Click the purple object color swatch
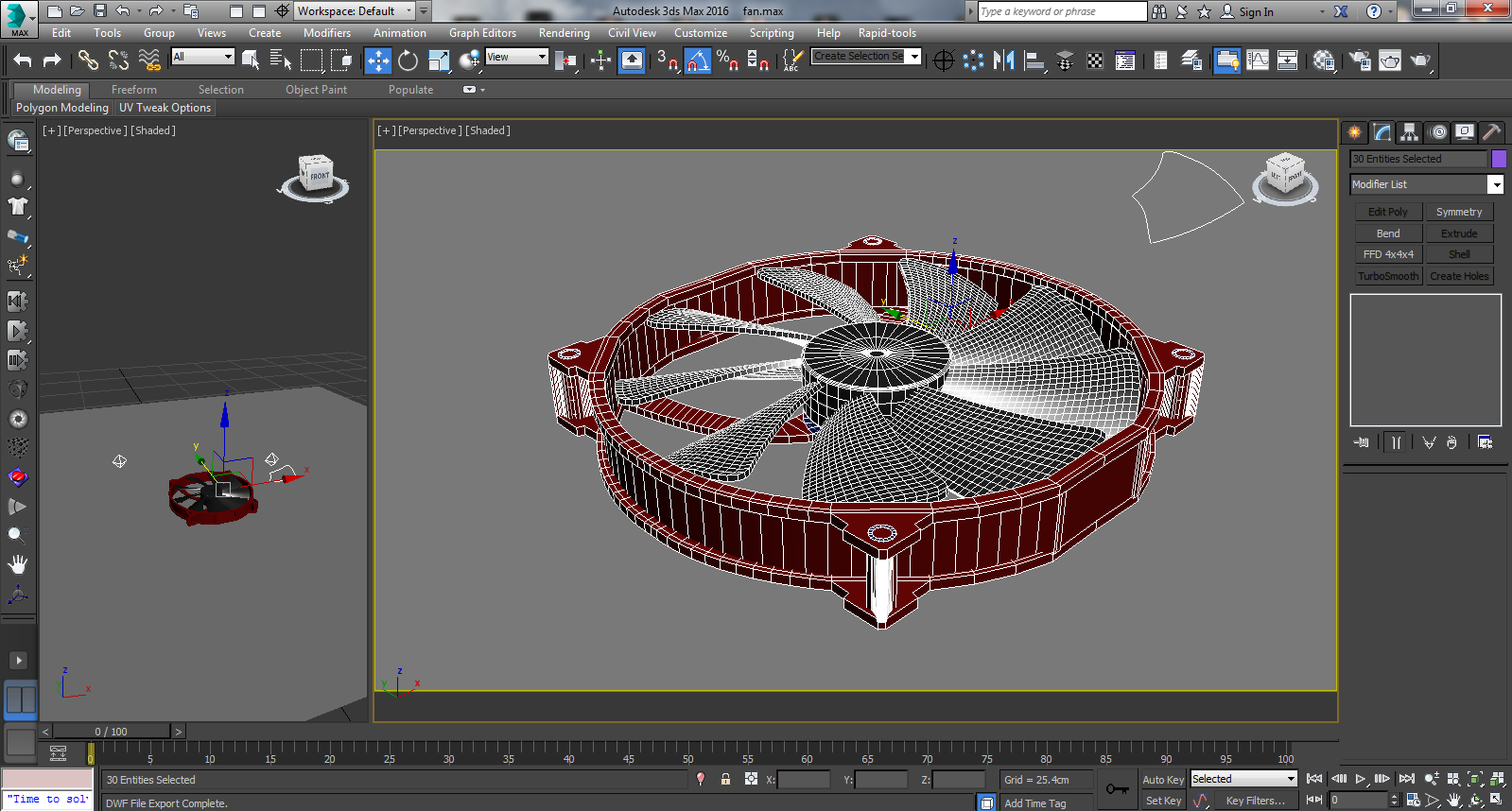The height and width of the screenshot is (811, 1512). coord(1499,159)
